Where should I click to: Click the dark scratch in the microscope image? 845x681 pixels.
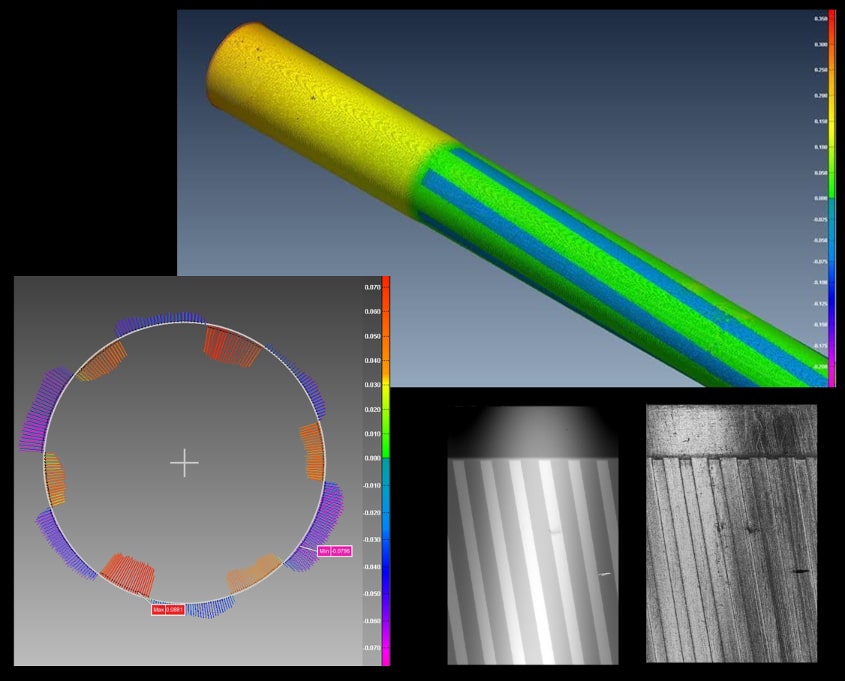pyautogui.click(x=800, y=570)
